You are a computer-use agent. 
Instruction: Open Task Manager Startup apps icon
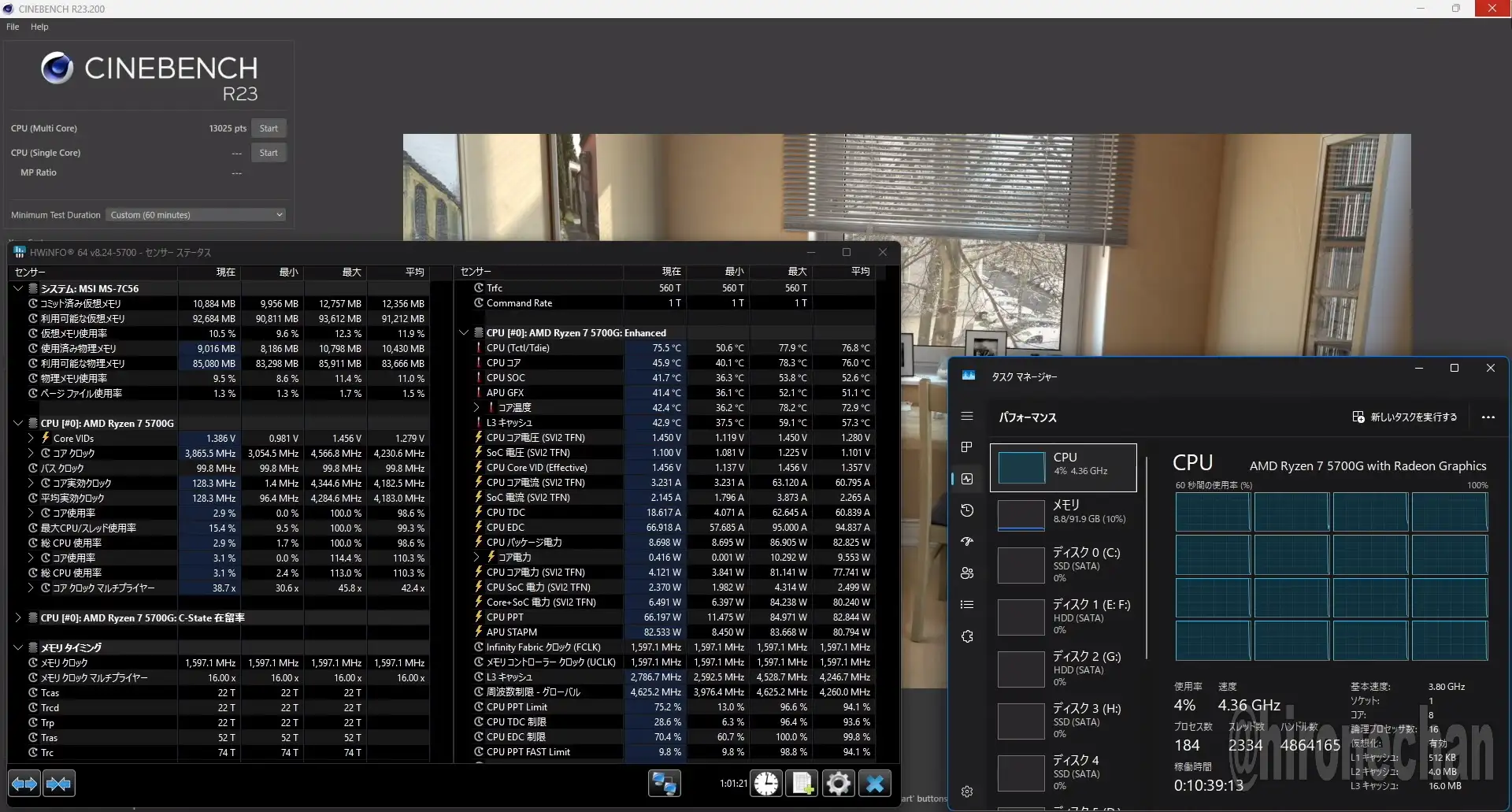tap(967, 542)
